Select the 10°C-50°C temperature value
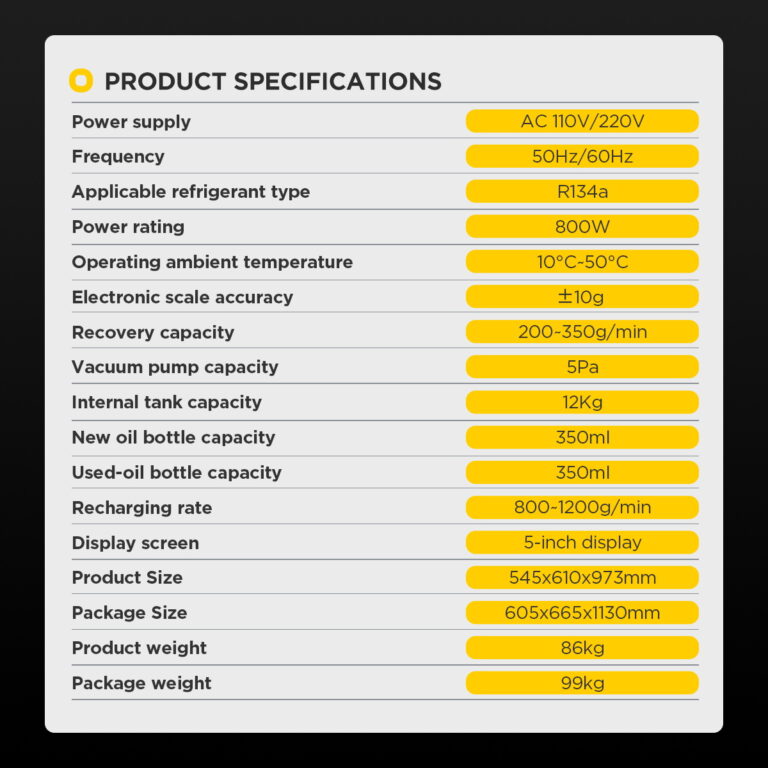Screen dimensions: 768x768 click(582, 262)
